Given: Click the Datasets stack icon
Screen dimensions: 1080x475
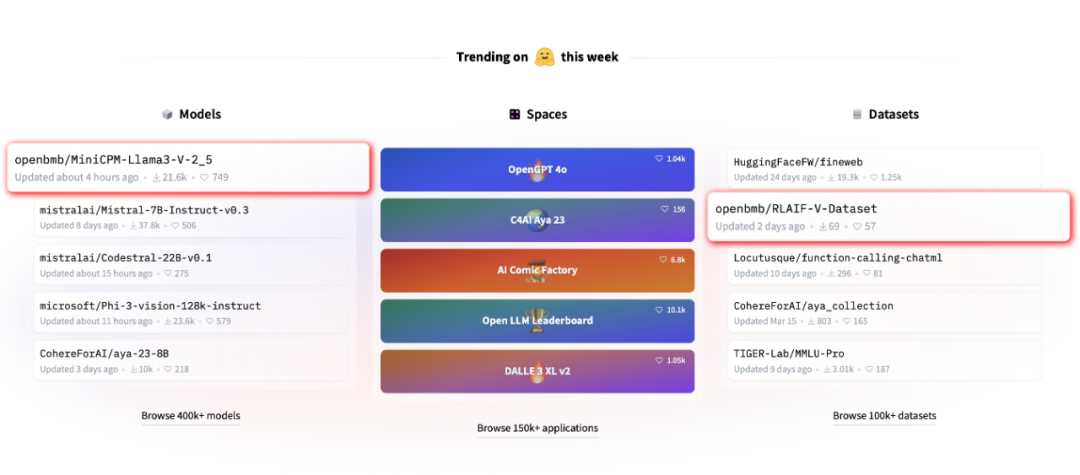Looking at the screenshot, I should coord(856,115).
